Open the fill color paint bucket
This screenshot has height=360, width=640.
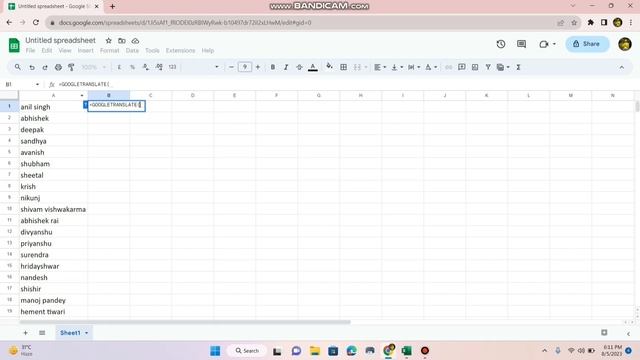(329, 67)
